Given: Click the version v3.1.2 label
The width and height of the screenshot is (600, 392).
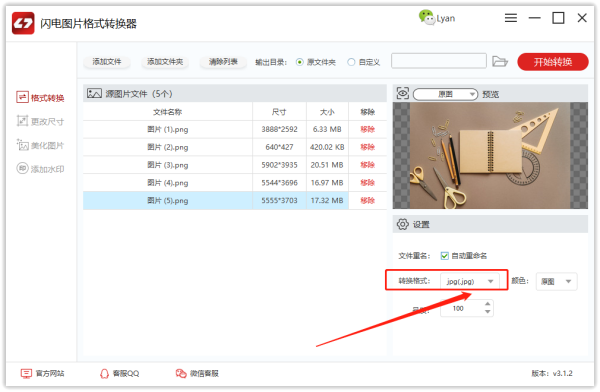Looking at the screenshot, I should coord(552,373).
